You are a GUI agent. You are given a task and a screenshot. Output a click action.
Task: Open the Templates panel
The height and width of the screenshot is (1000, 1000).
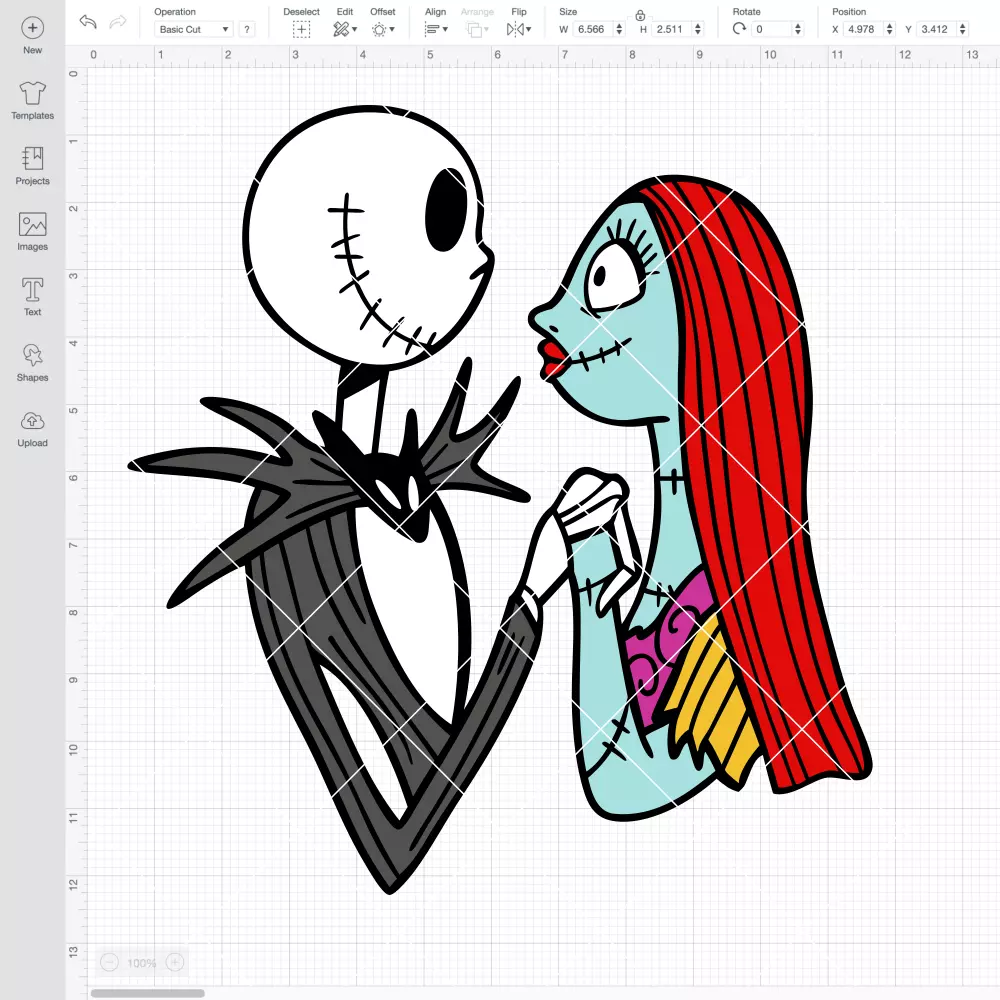coord(33,101)
